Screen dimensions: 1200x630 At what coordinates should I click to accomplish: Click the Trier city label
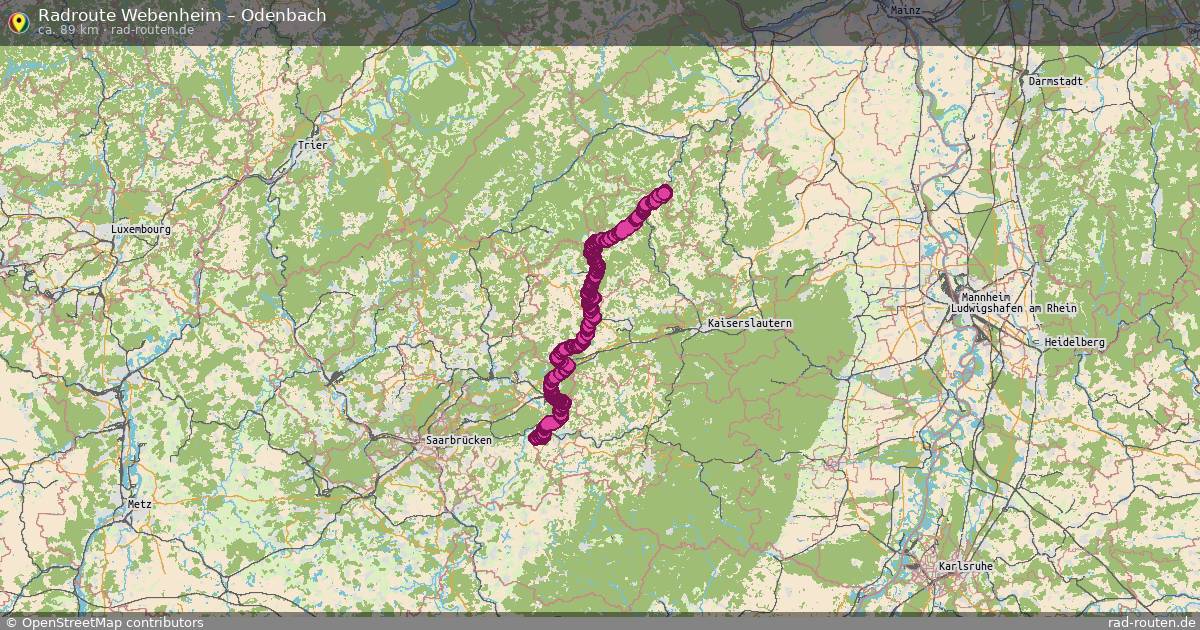pos(313,146)
